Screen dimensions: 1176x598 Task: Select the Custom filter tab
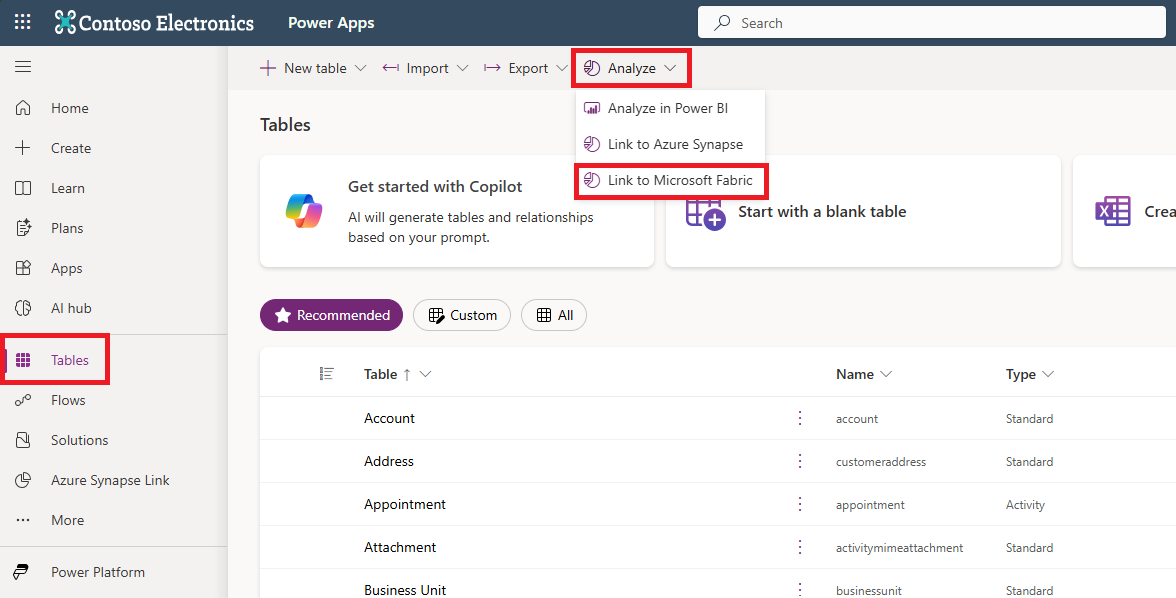tap(462, 315)
